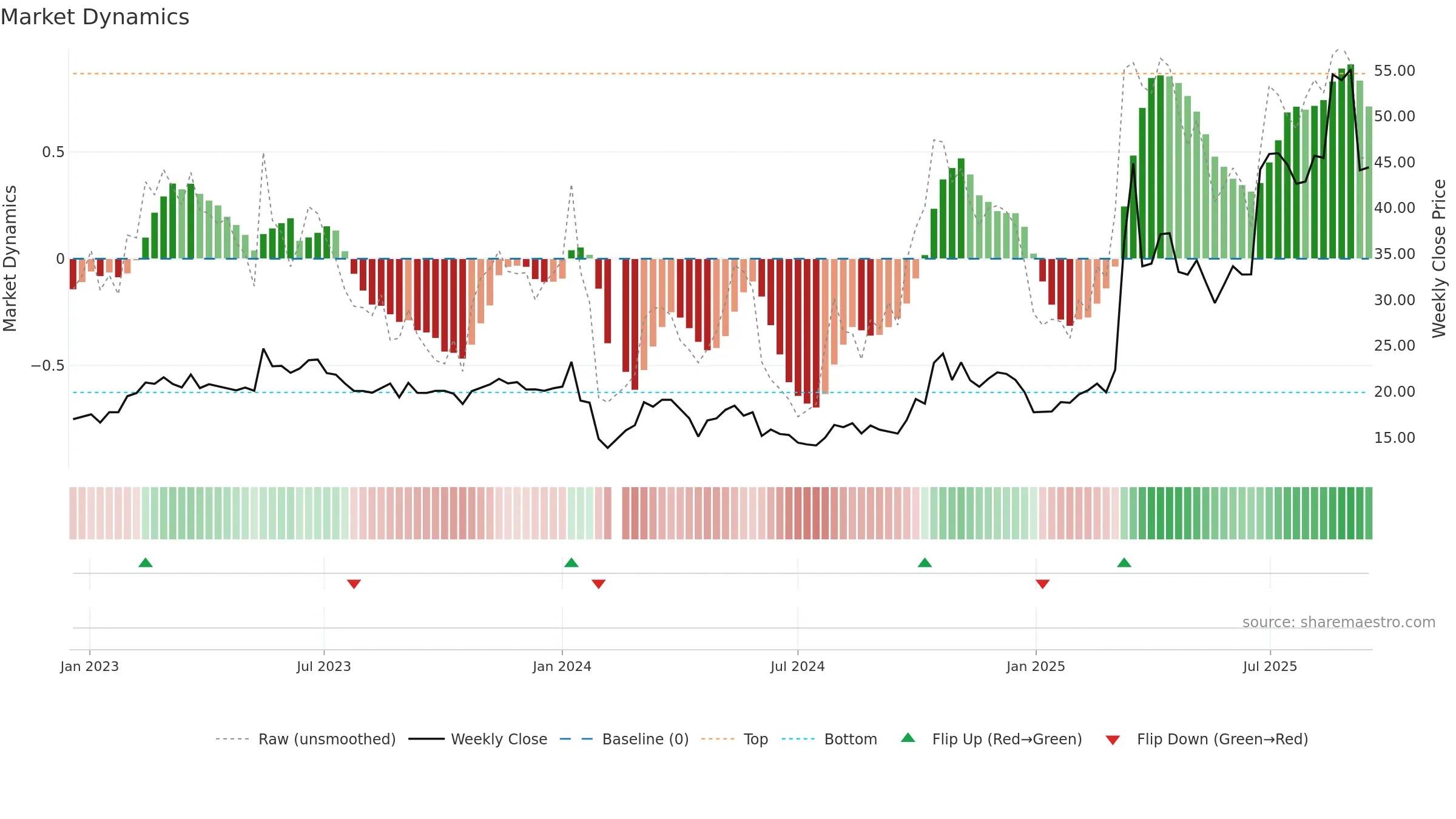Toggle the Weekly Close legend entry

pos(477,739)
